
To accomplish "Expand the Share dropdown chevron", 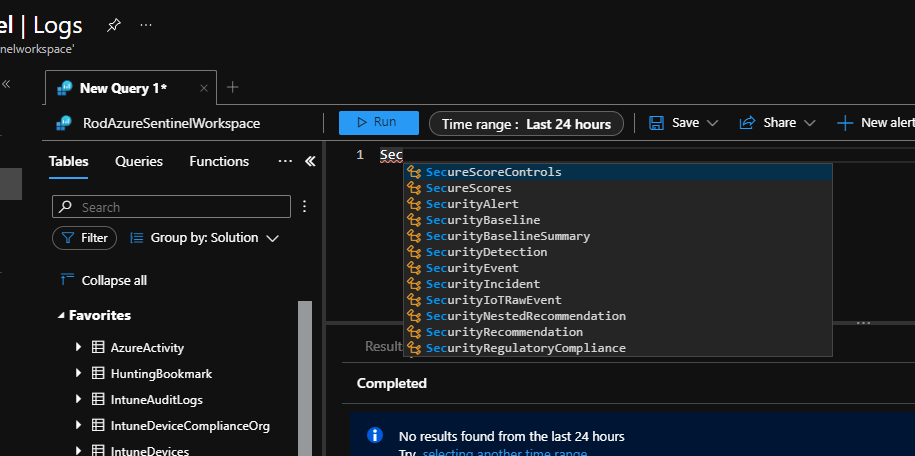I will click(x=809, y=123).
